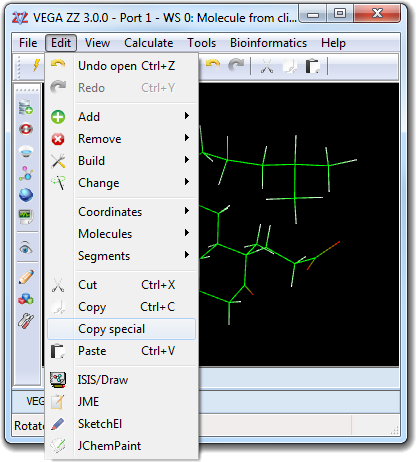The height and width of the screenshot is (462, 416).
Task: Open the Calculate menu
Action: point(149,43)
